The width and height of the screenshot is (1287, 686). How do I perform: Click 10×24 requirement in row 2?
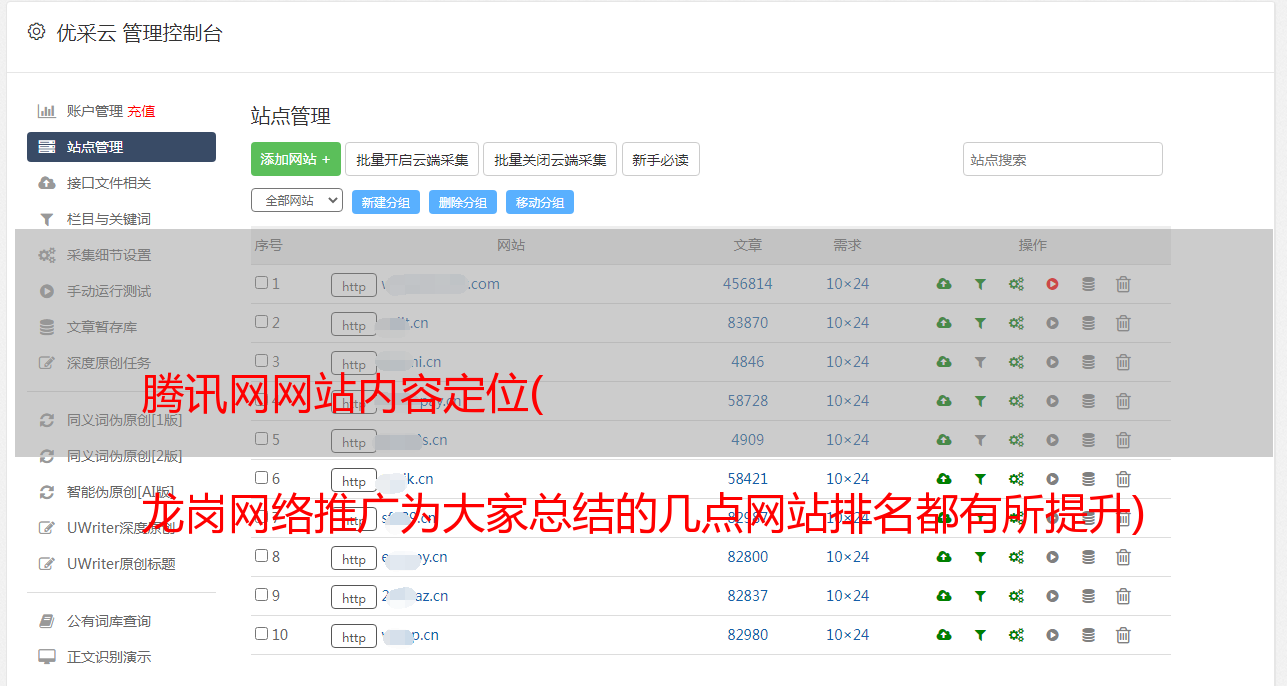(847, 323)
